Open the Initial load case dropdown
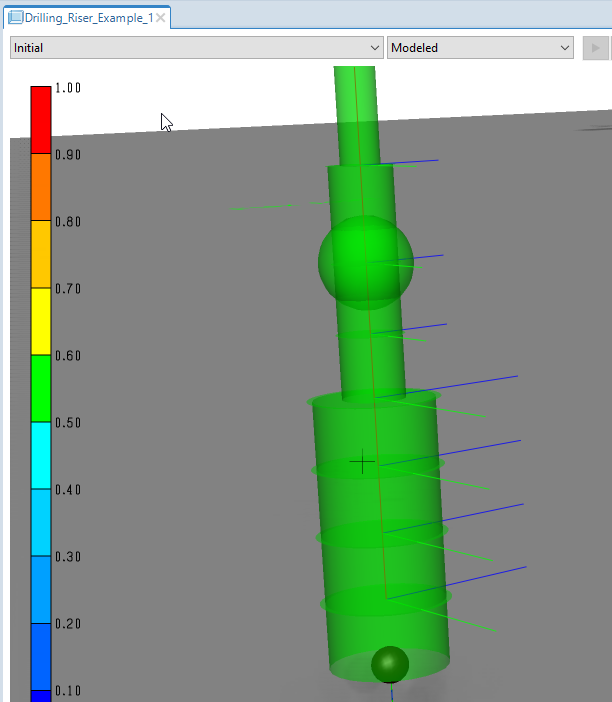The width and height of the screenshot is (612, 702). 196,47
